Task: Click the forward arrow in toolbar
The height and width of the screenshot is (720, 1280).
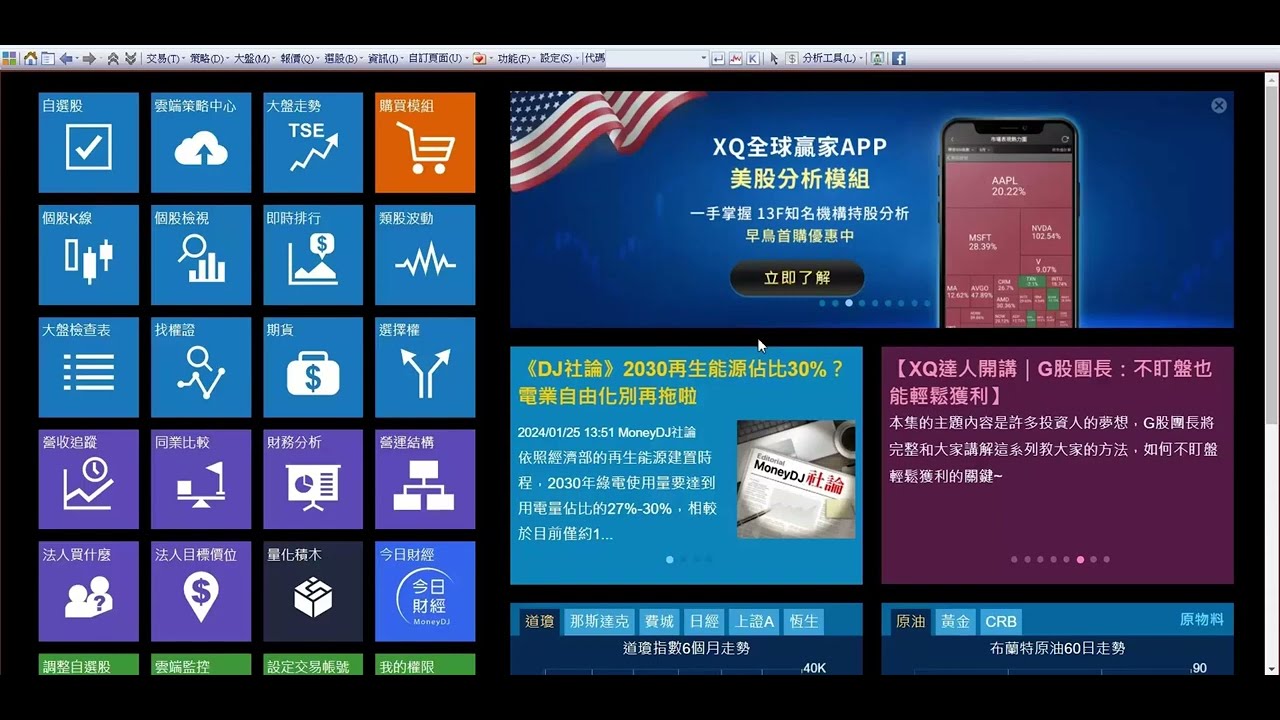Action: [88, 59]
